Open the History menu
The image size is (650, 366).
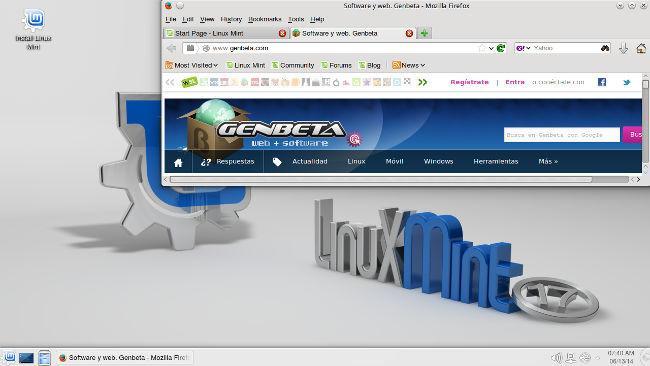click(x=231, y=19)
